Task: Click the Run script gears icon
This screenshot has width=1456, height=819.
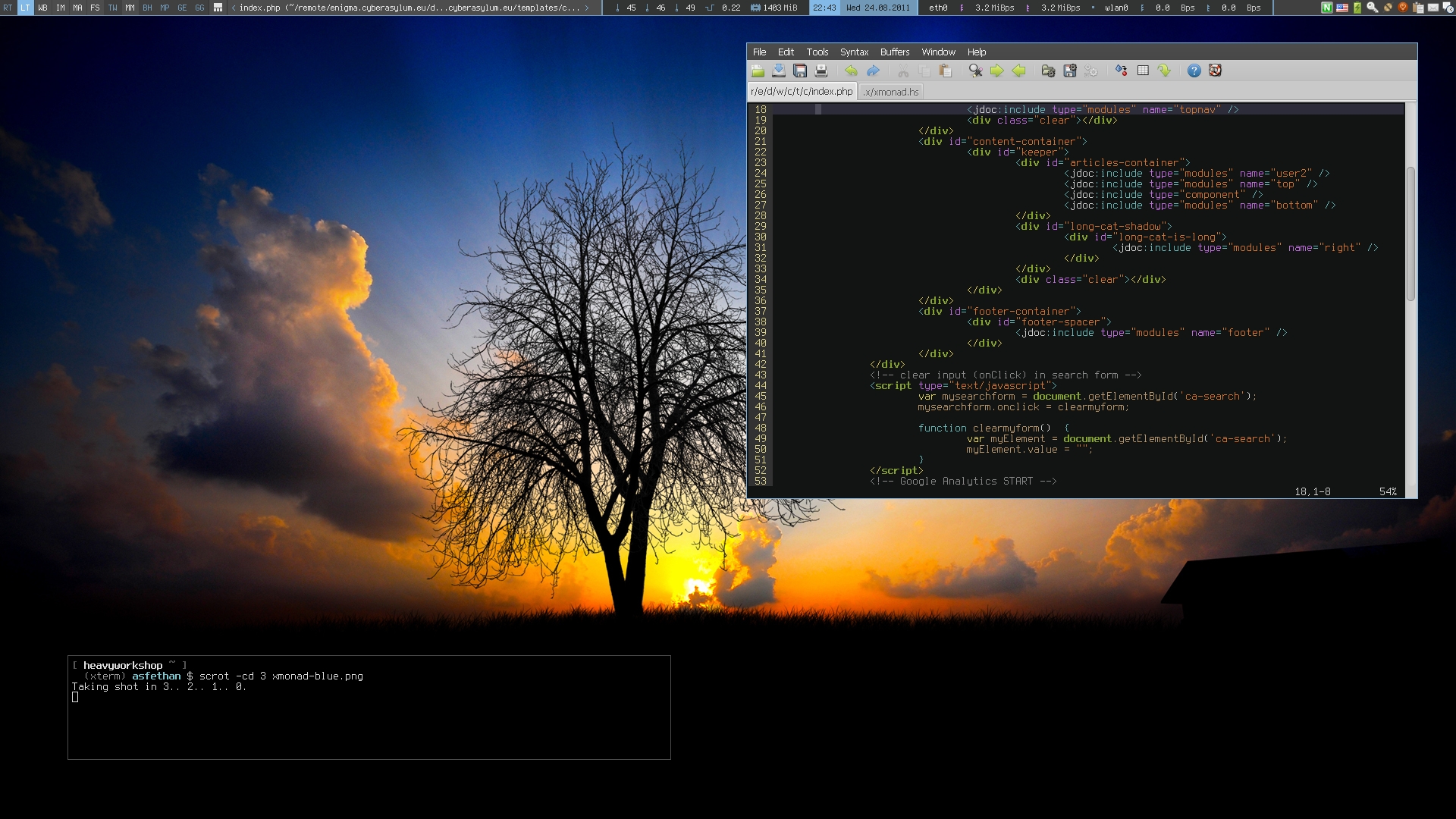Action: (1091, 71)
